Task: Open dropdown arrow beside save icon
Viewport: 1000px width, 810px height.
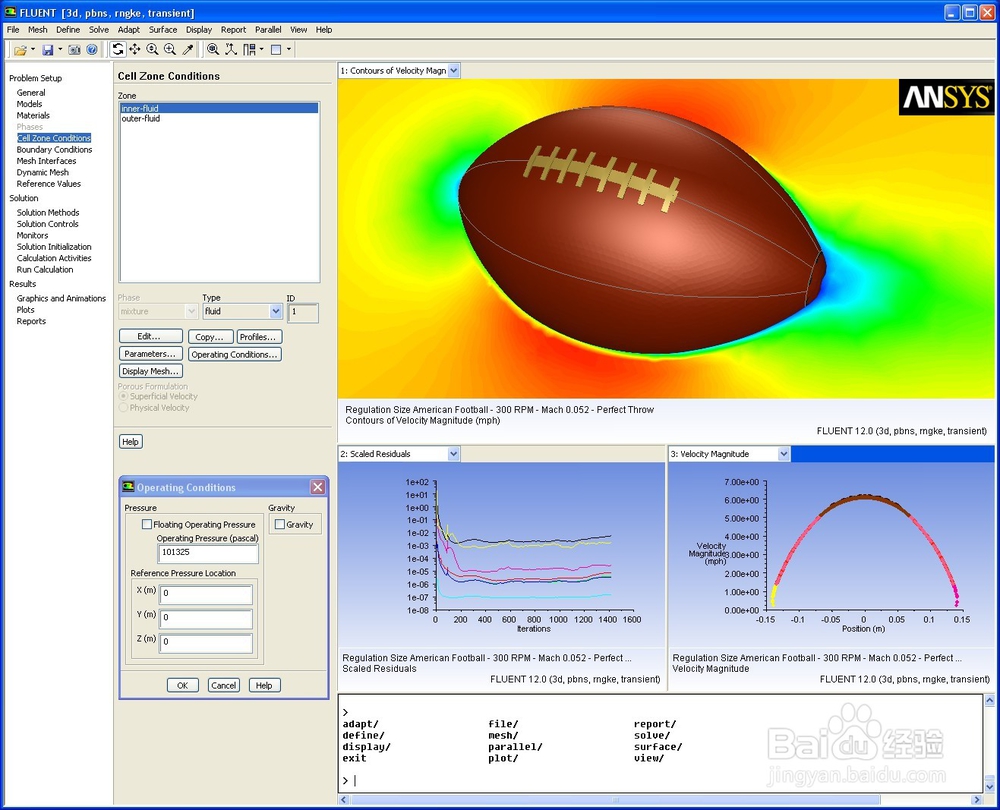Action: pos(60,49)
